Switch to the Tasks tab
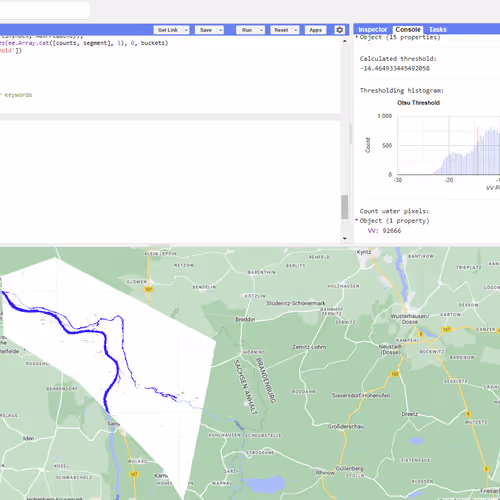500x500 pixels. click(438, 30)
